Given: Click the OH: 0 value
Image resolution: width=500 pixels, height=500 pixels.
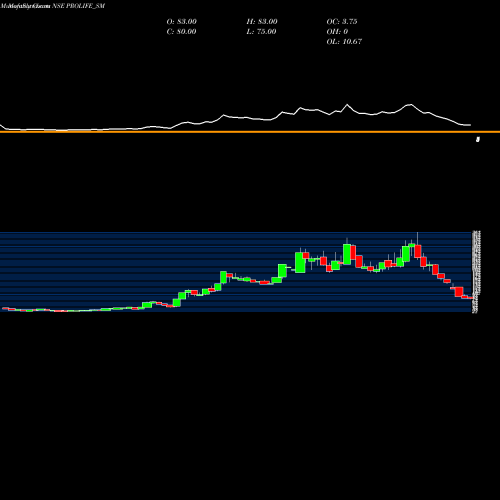Looking at the screenshot, I should coord(337,32).
